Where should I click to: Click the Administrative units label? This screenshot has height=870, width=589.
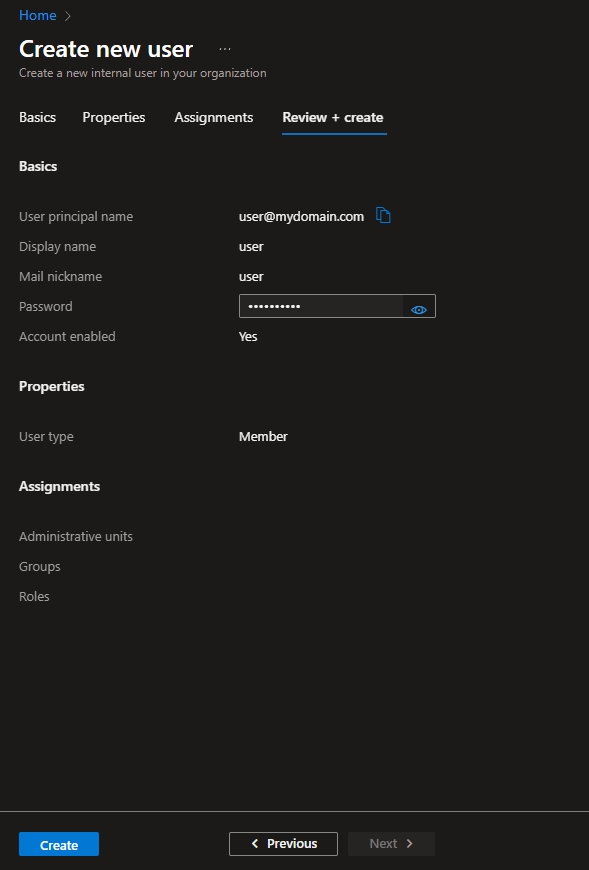point(76,537)
